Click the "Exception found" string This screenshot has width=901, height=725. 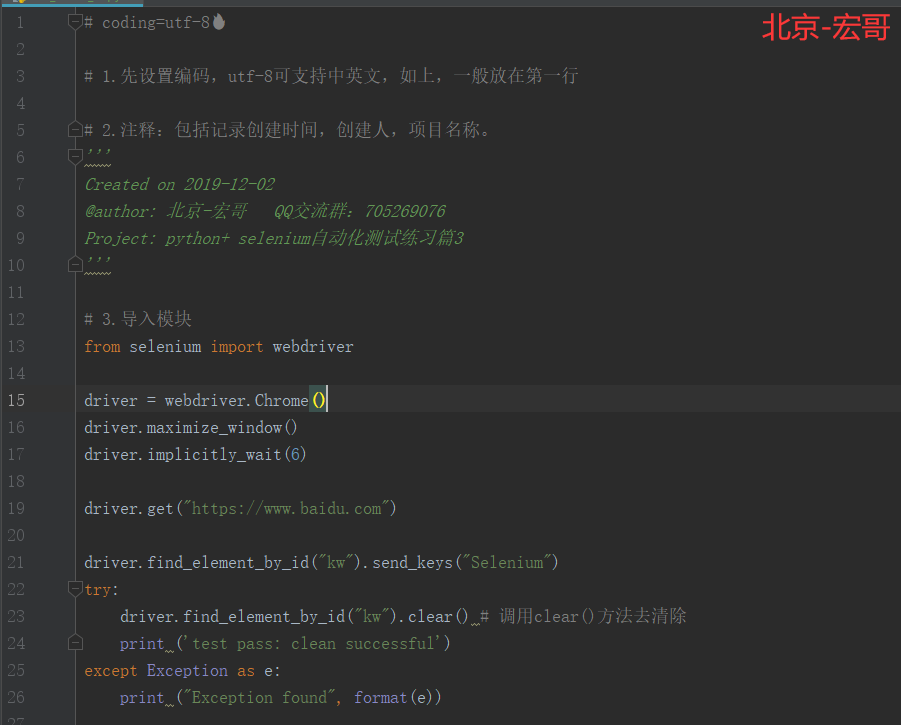pyautogui.click(x=259, y=697)
